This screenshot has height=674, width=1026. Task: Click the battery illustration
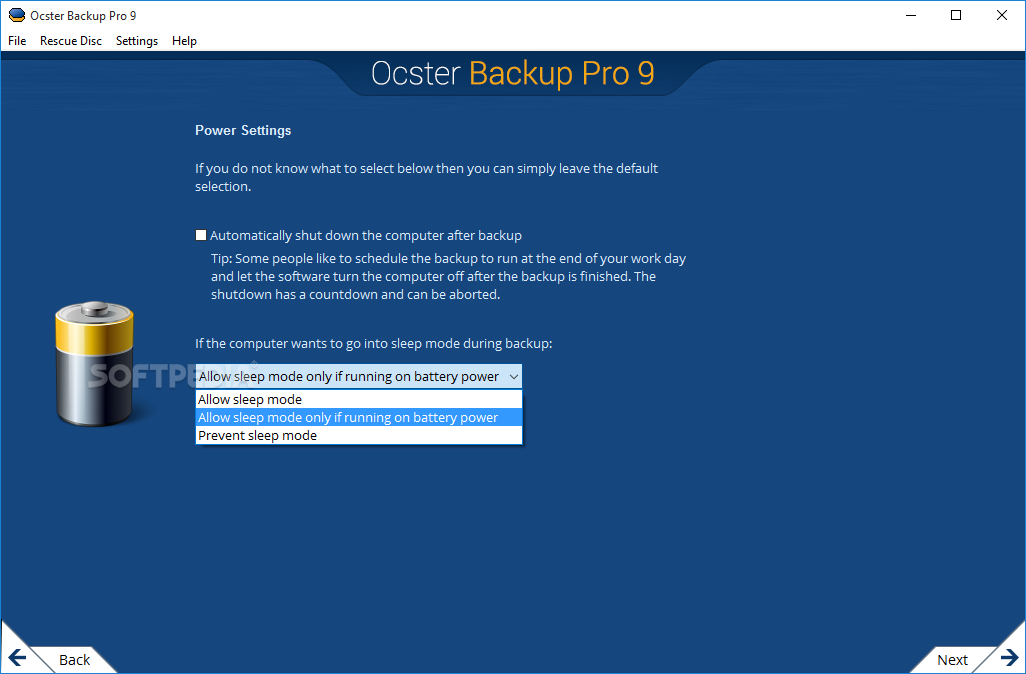(x=95, y=364)
